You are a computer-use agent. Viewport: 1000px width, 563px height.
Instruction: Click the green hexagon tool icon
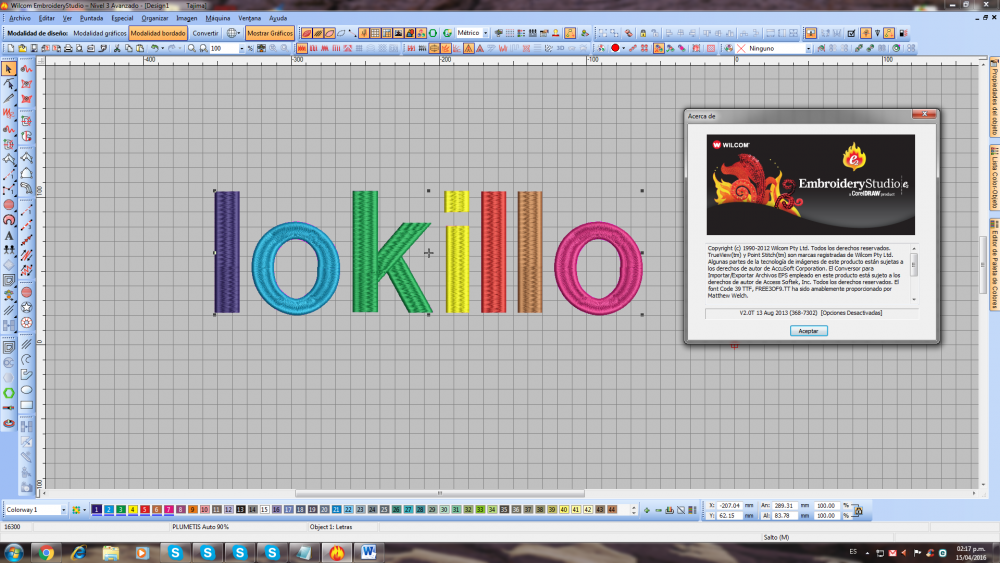8,393
